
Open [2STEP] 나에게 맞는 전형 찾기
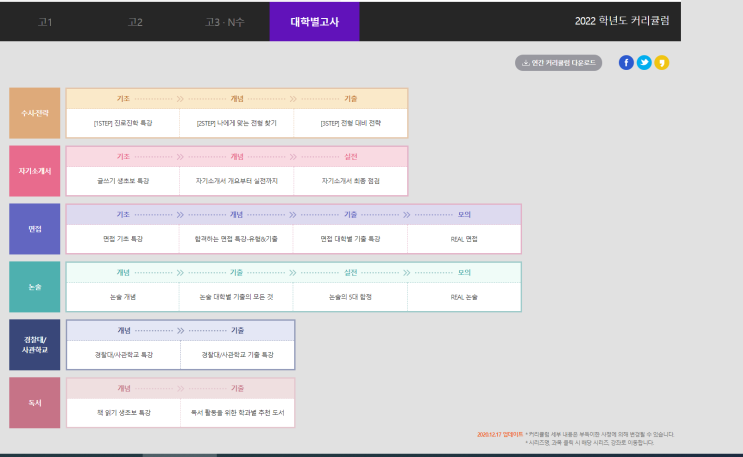[236, 123]
